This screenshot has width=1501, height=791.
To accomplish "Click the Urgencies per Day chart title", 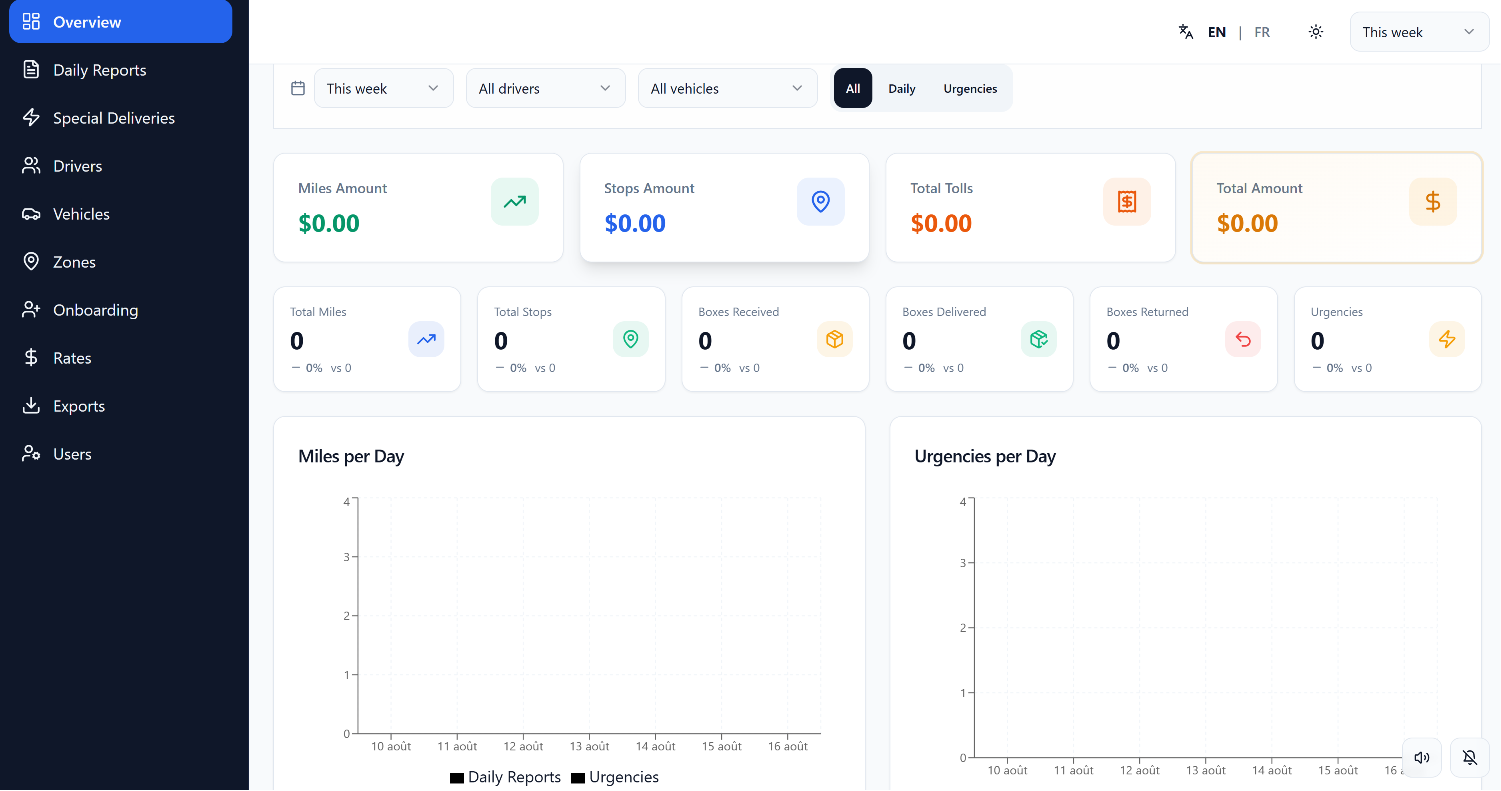I will pyautogui.click(x=985, y=456).
